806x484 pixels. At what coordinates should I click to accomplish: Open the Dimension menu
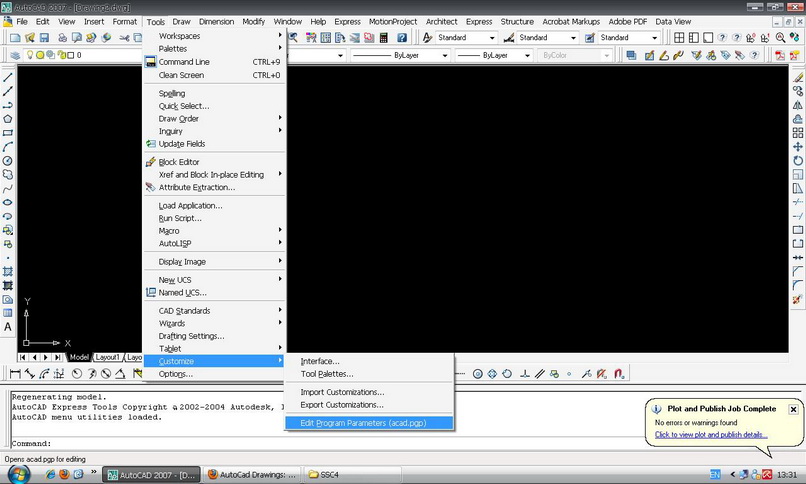tap(216, 22)
